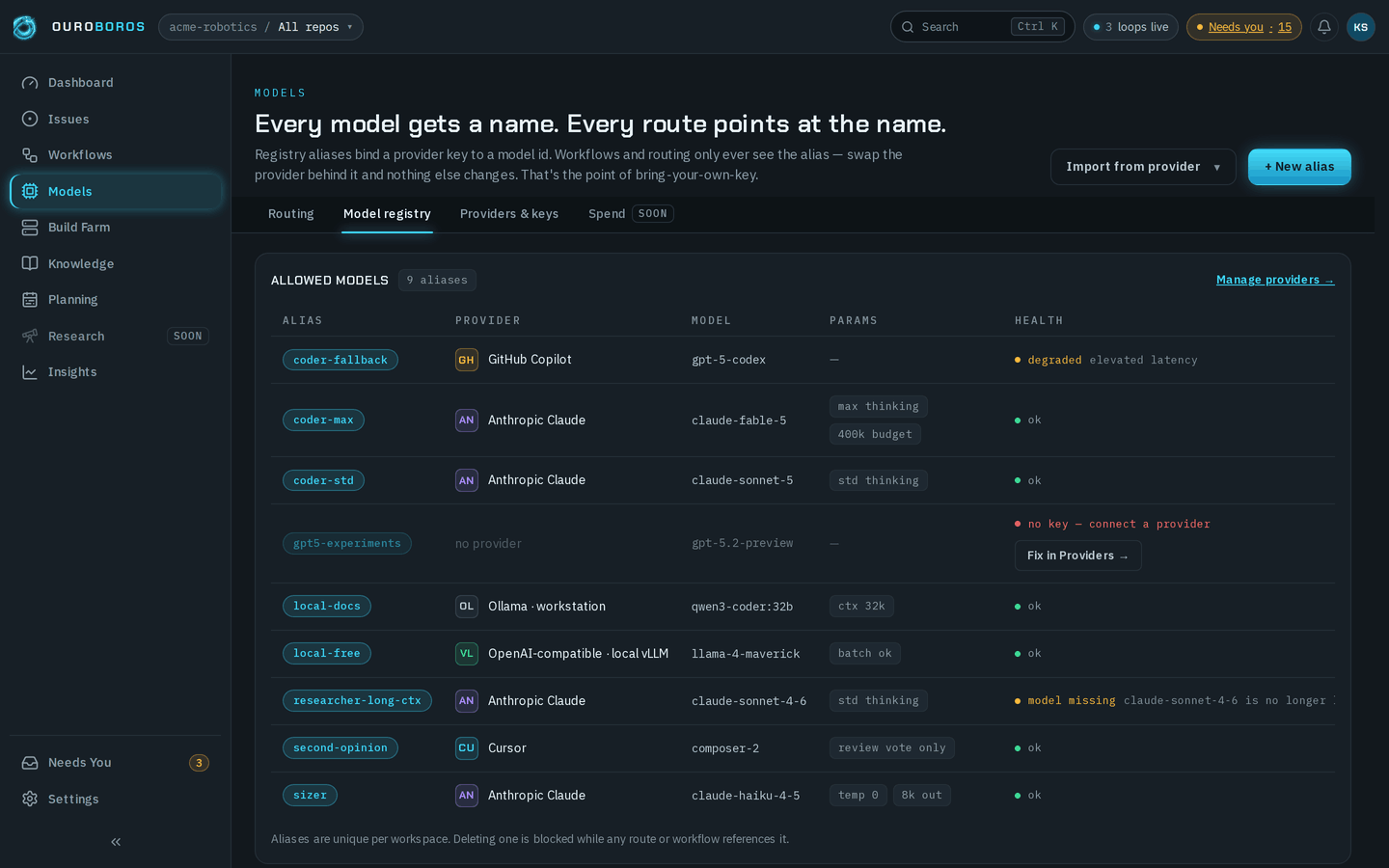Open the Insights page
1389x868 pixels.
pos(116,372)
